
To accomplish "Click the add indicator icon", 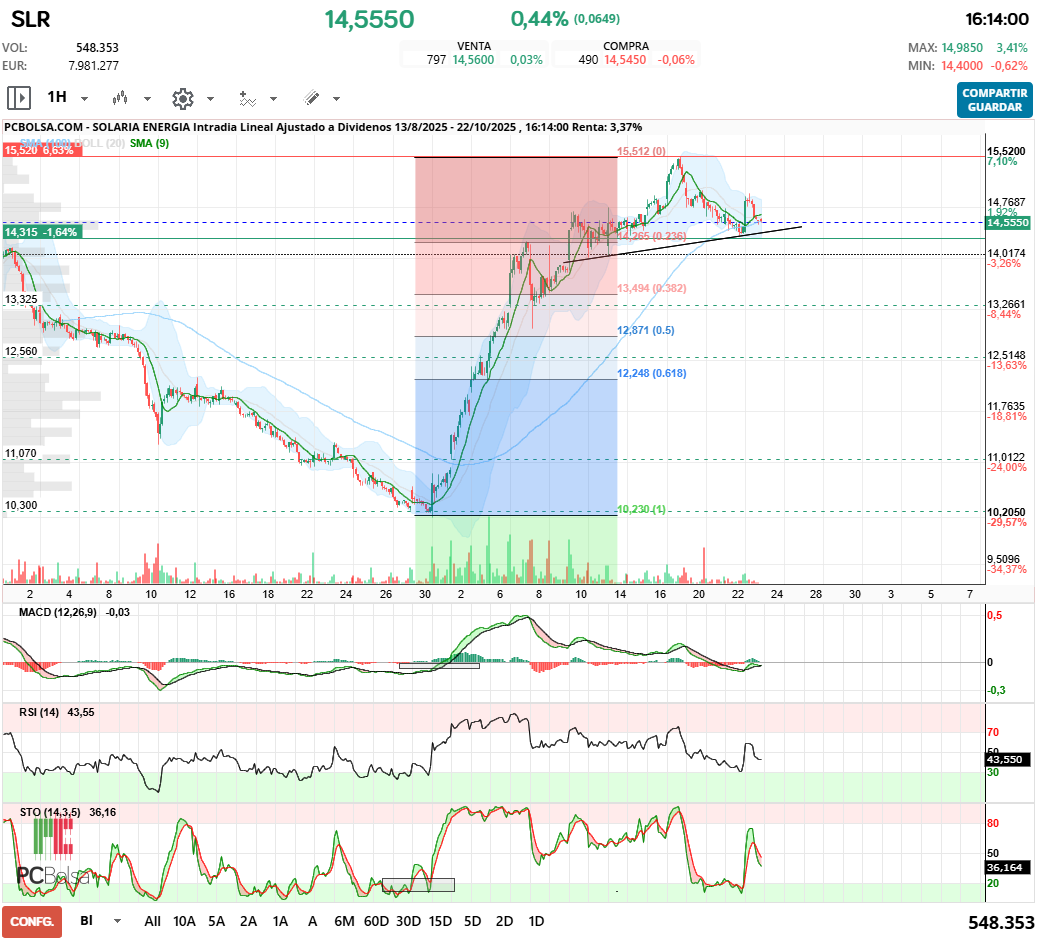I will pyautogui.click(x=246, y=98).
